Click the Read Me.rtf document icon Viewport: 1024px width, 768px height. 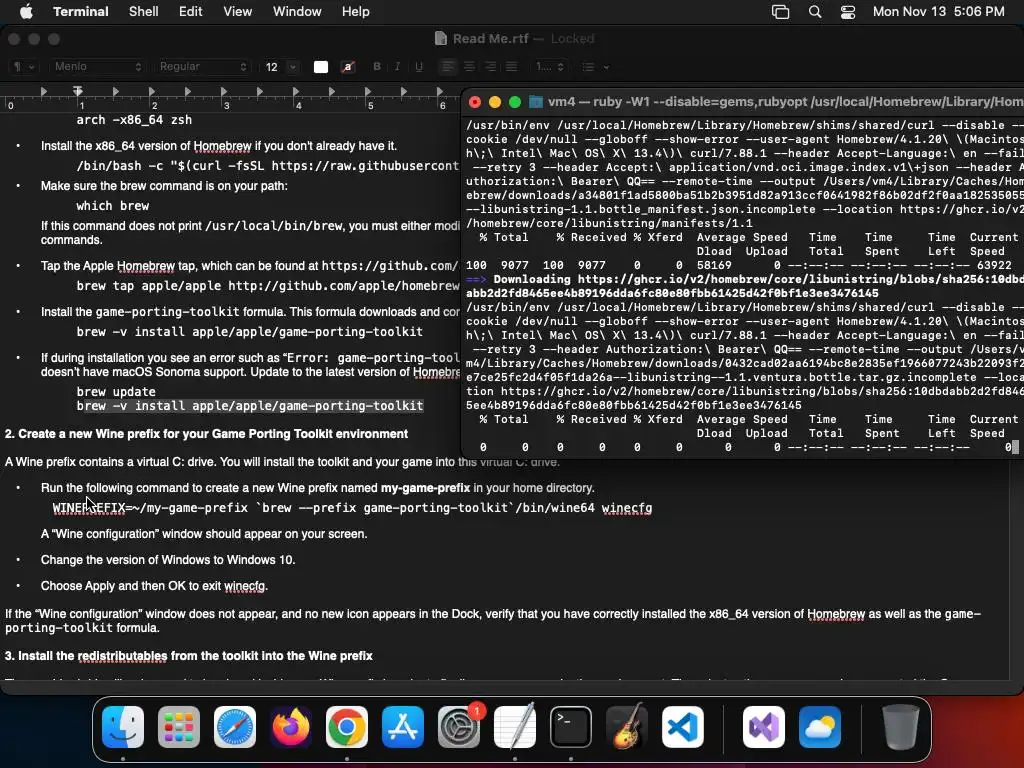point(441,39)
